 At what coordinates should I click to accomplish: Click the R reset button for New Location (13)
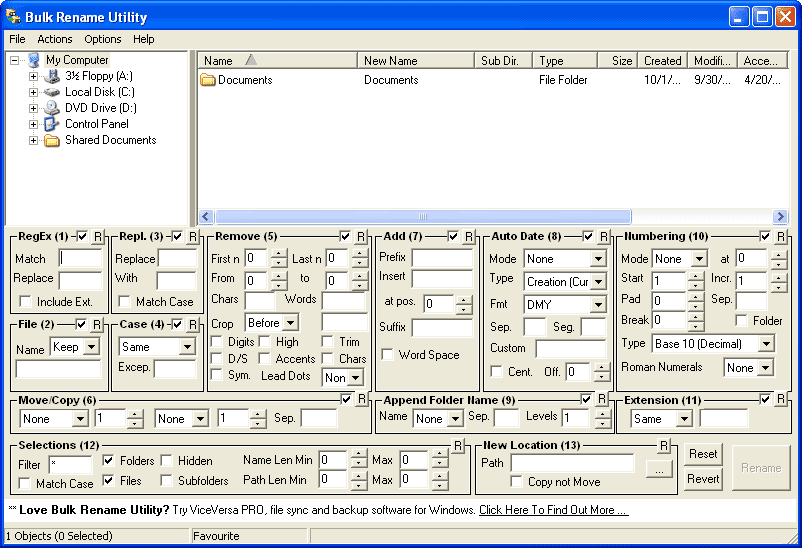point(663,446)
